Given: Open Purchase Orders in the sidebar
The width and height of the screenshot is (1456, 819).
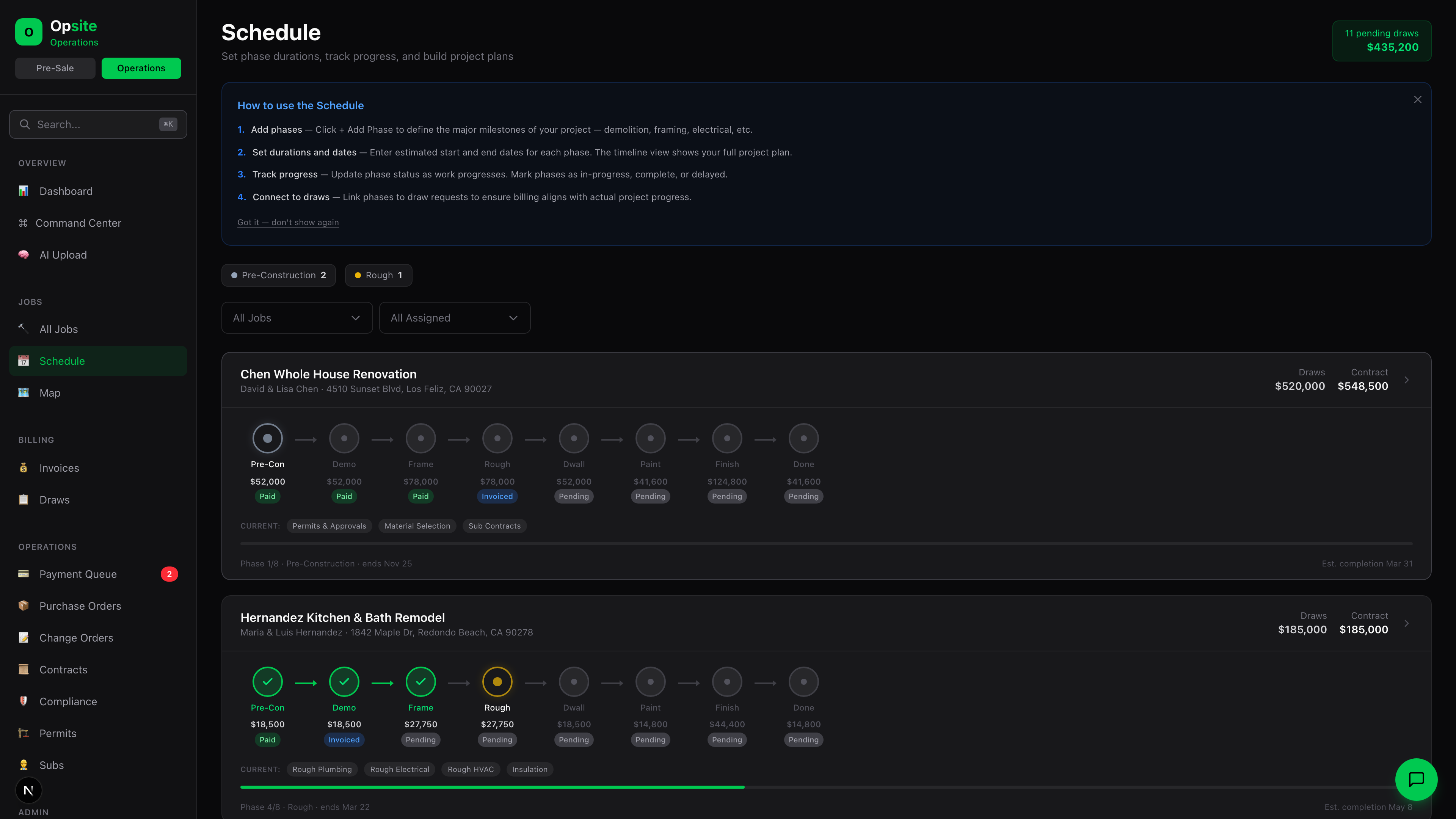Looking at the screenshot, I should pyautogui.click(x=80, y=606).
